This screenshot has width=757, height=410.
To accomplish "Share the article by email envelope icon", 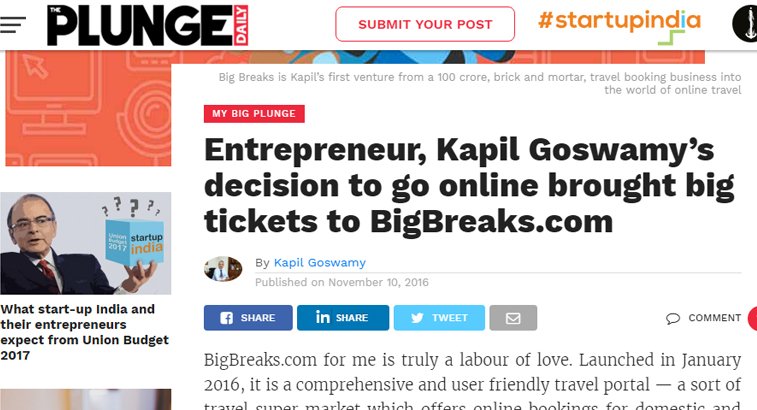I will coord(513,318).
